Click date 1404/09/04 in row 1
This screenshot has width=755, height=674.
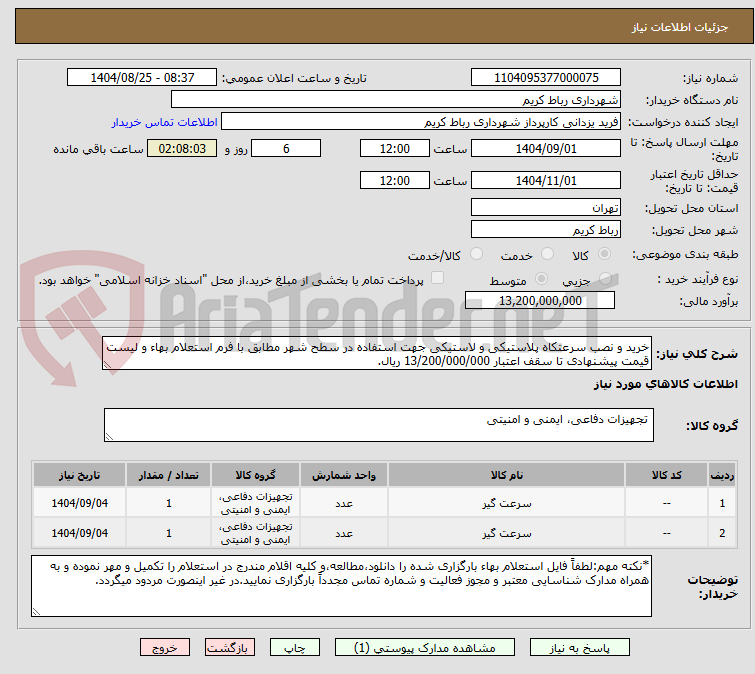pos(79,503)
